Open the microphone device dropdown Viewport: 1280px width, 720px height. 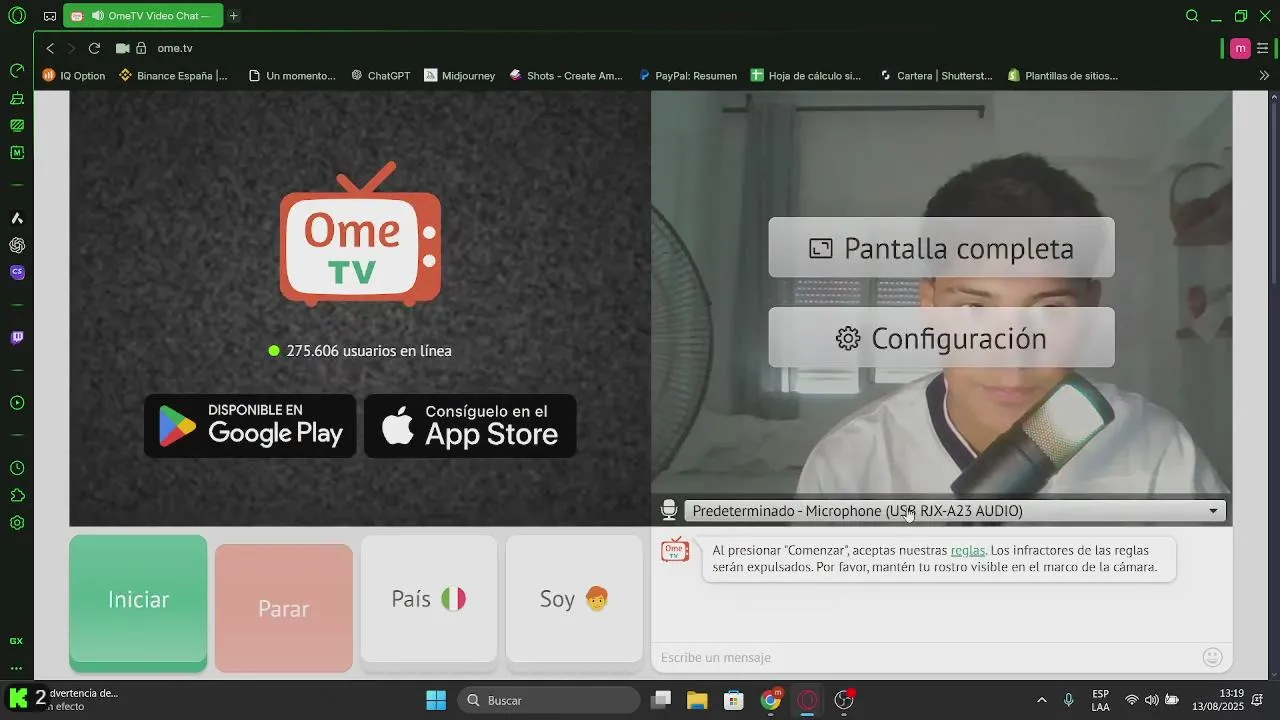(x=955, y=511)
